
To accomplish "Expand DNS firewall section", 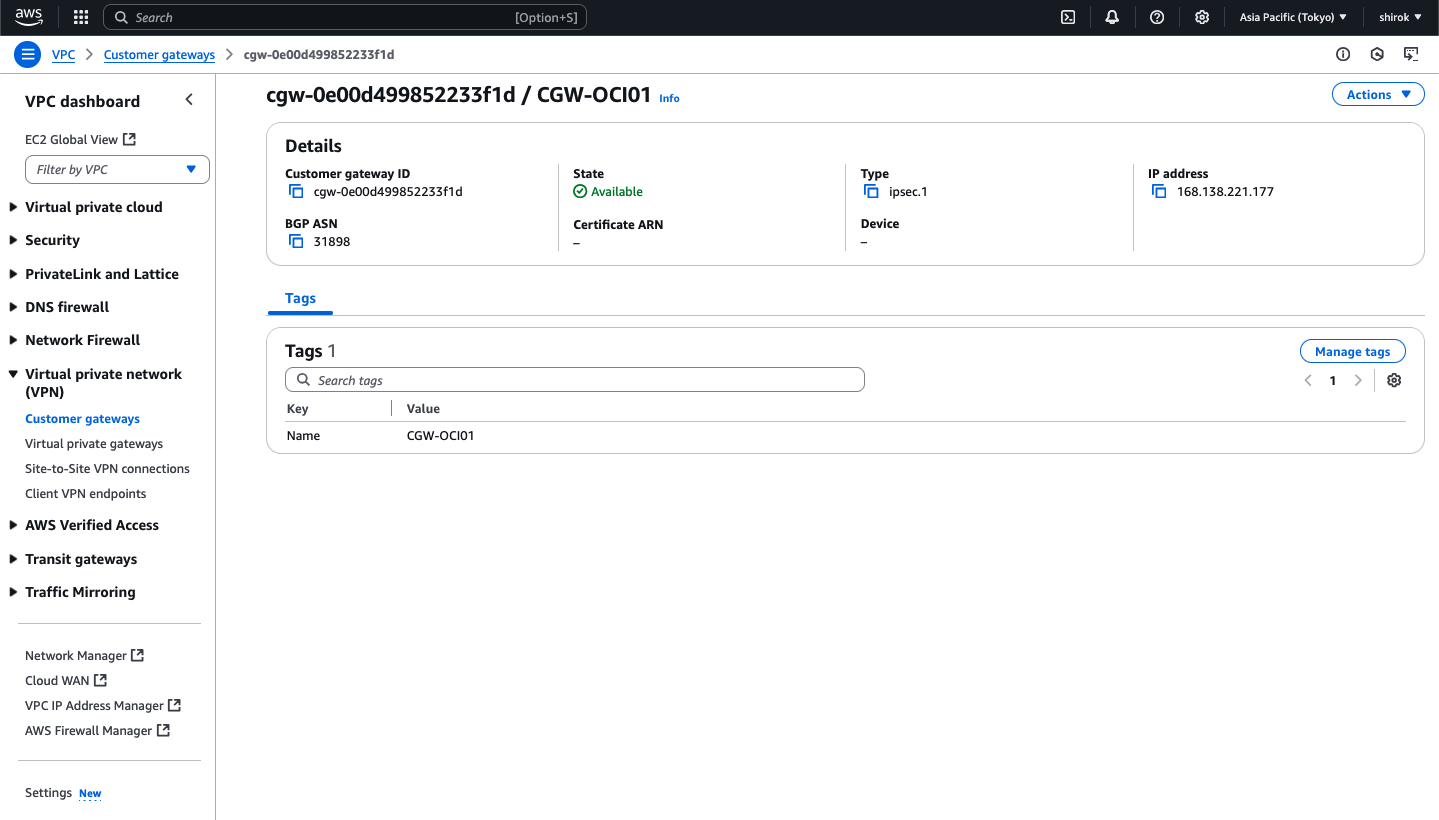I will click(x=14, y=307).
